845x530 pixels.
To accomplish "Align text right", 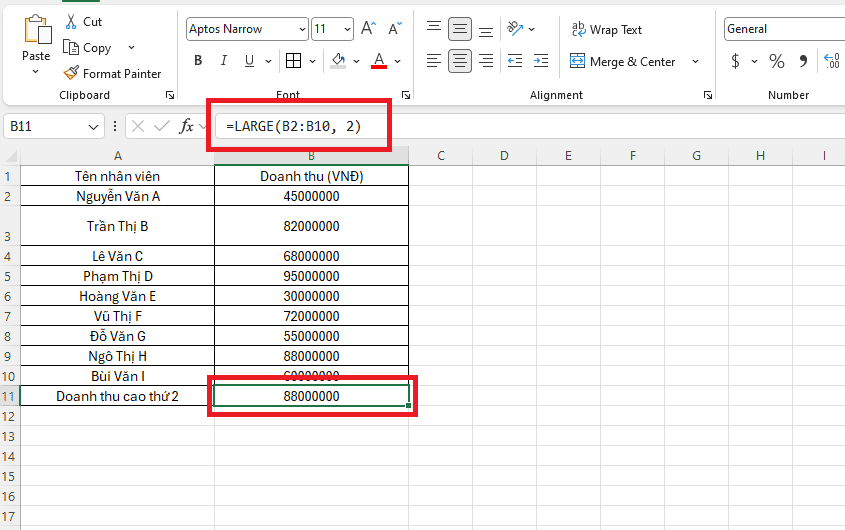I will click(x=486, y=61).
